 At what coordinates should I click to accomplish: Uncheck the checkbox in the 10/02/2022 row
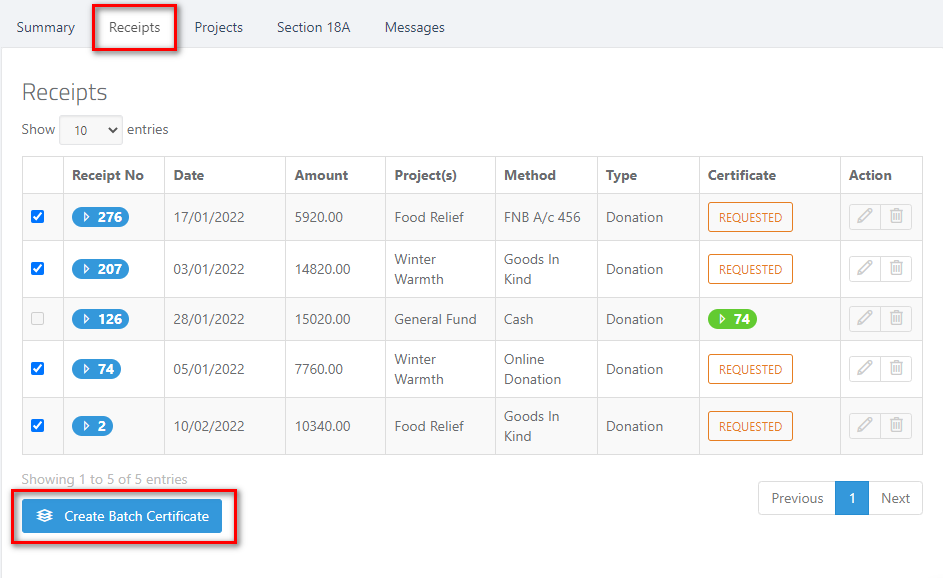coord(37,425)
